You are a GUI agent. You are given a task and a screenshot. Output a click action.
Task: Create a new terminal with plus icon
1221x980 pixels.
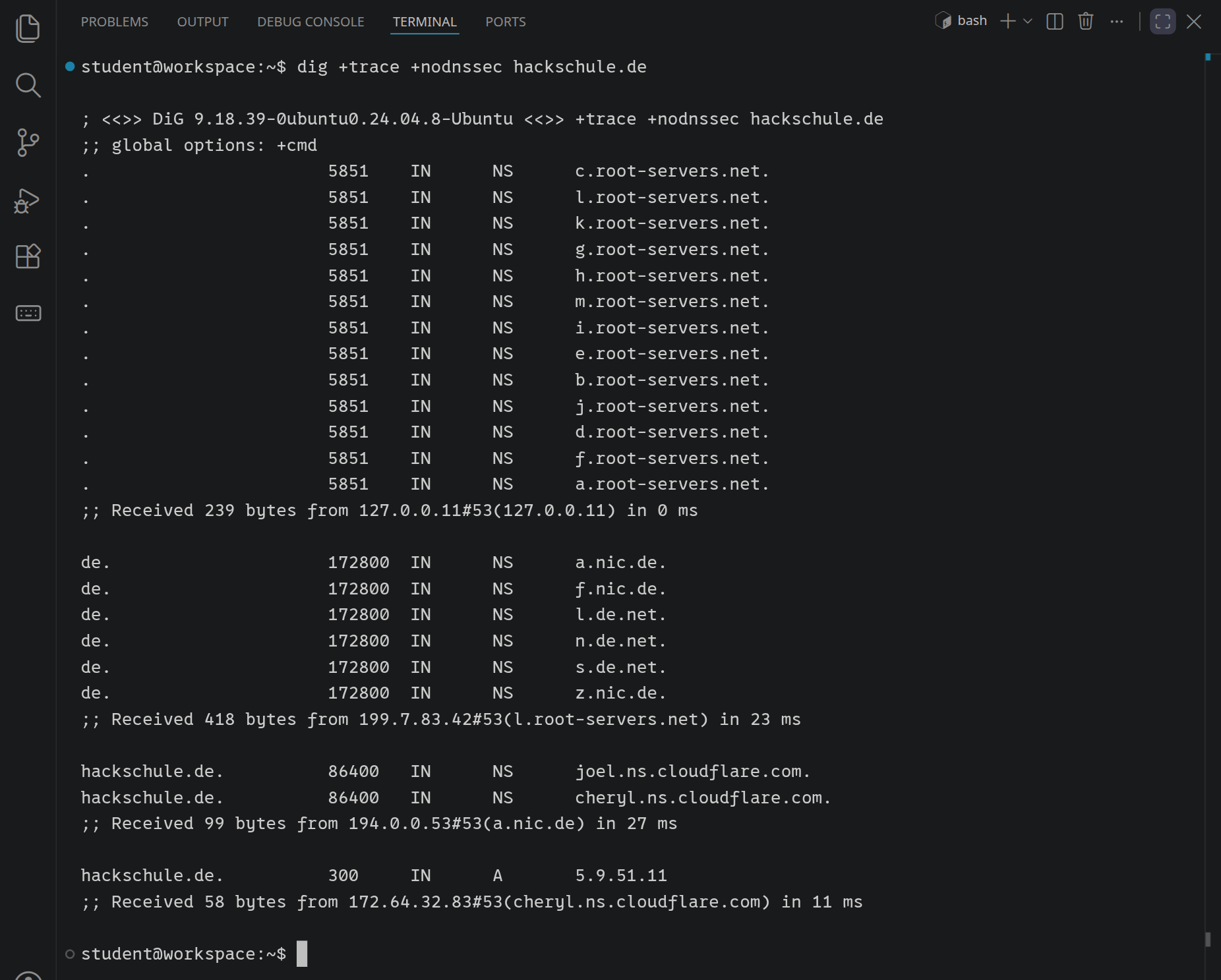tap(1007, 21)
